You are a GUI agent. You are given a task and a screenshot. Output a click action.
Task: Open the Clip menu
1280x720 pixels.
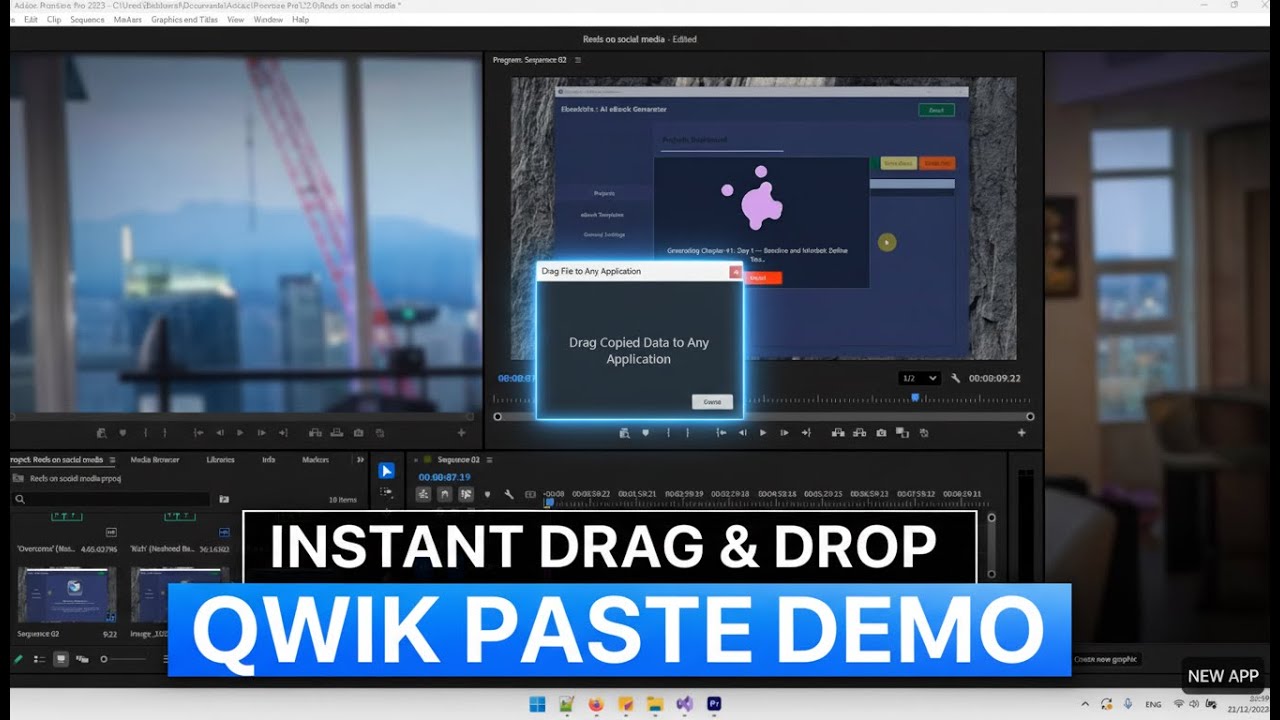(54, 19)
